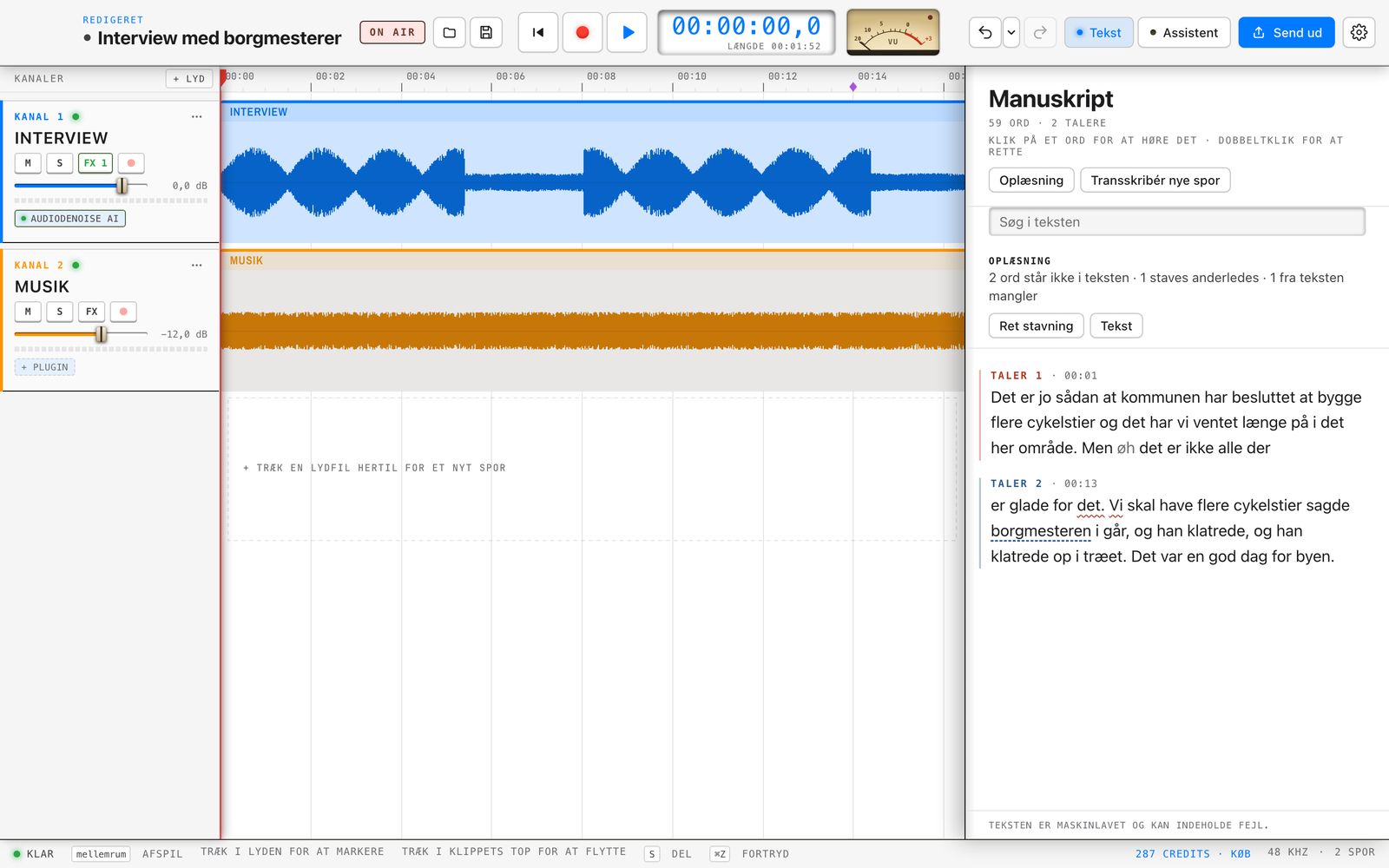Image resolution: width=1389 pixels, height=868 pixels.
Task: Toggle FX 1 on INTERVIEW channel
Action: pyautogui.click(x=95, y=163)
